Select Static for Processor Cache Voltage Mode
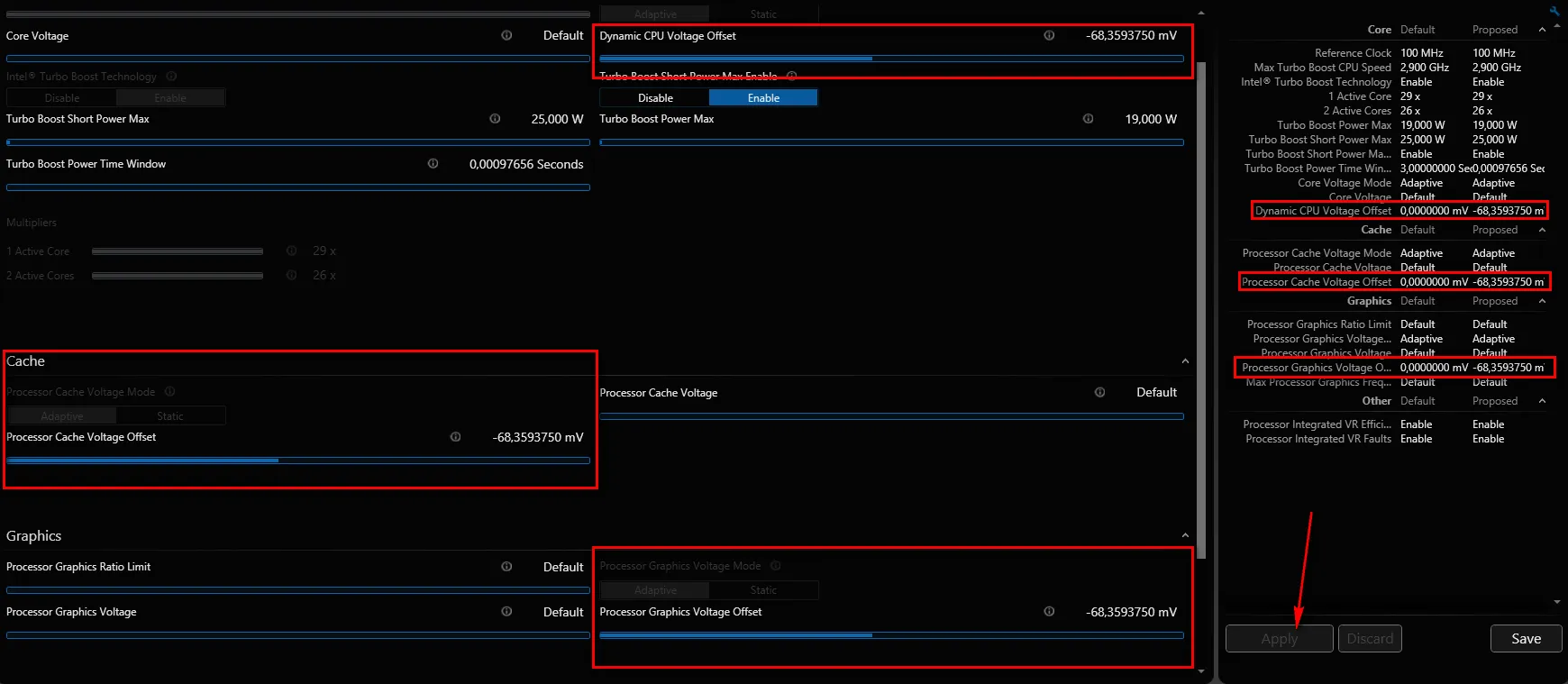Image resolution: width=1568 pixels, height=684 pixels. [170, 415]
